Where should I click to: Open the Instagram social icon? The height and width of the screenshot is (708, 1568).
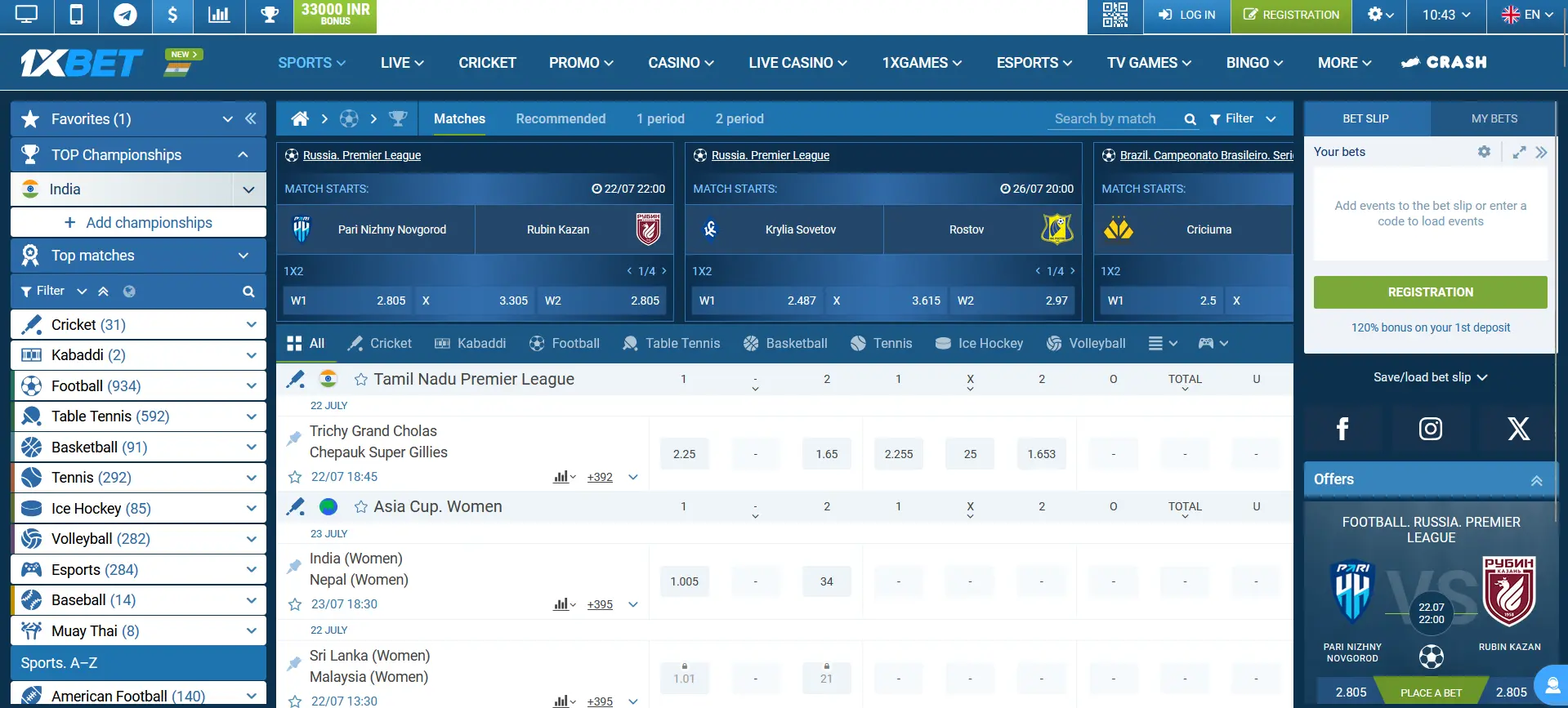tap(1430, 429)
